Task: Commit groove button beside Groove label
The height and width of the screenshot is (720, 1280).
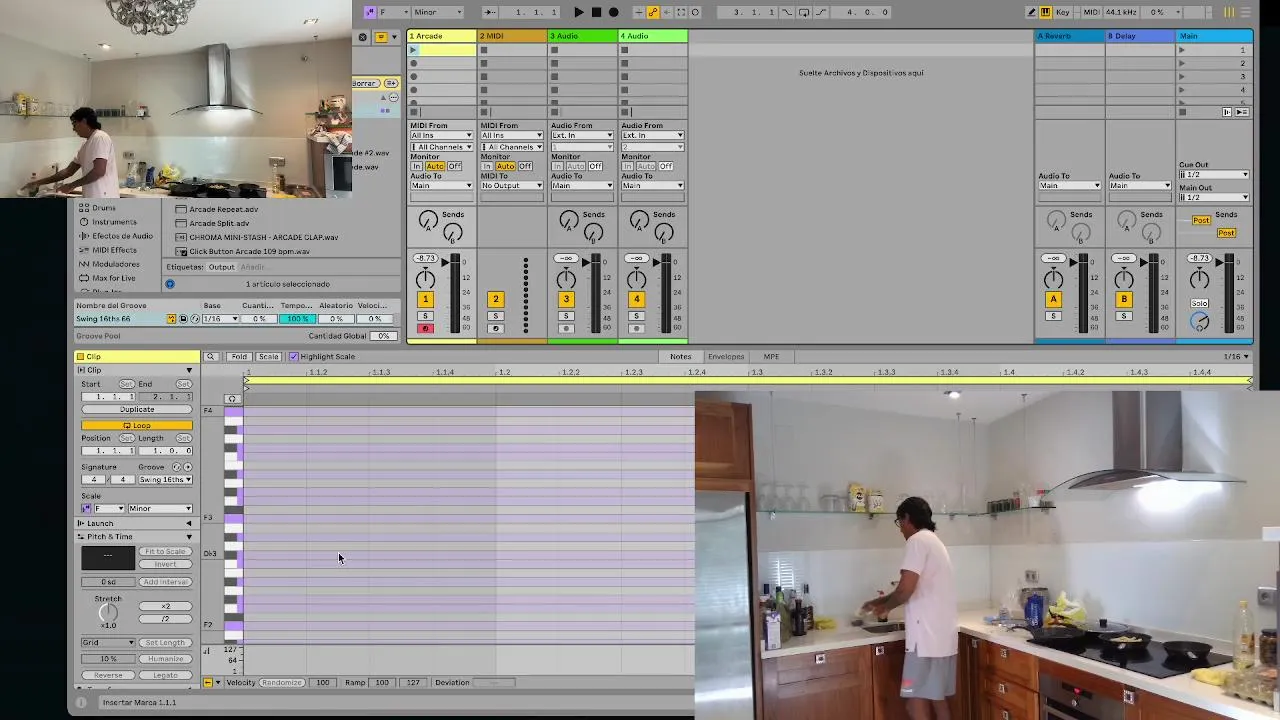Action: (x=188, y=467)
